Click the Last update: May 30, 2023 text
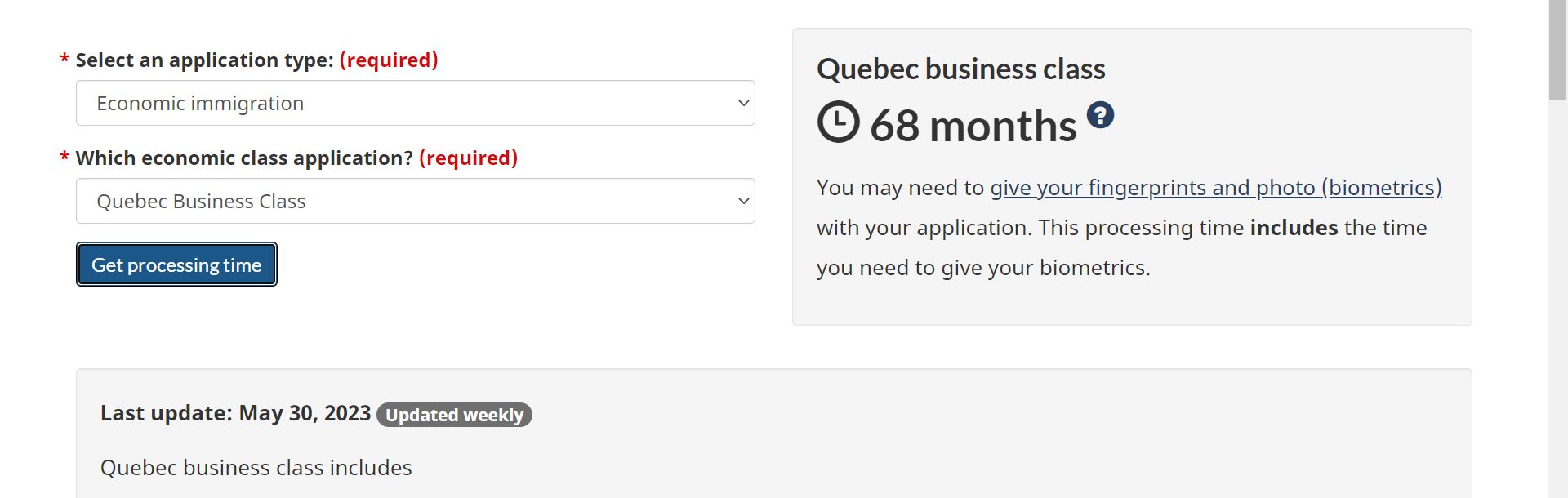 click(x=235, y=413)
